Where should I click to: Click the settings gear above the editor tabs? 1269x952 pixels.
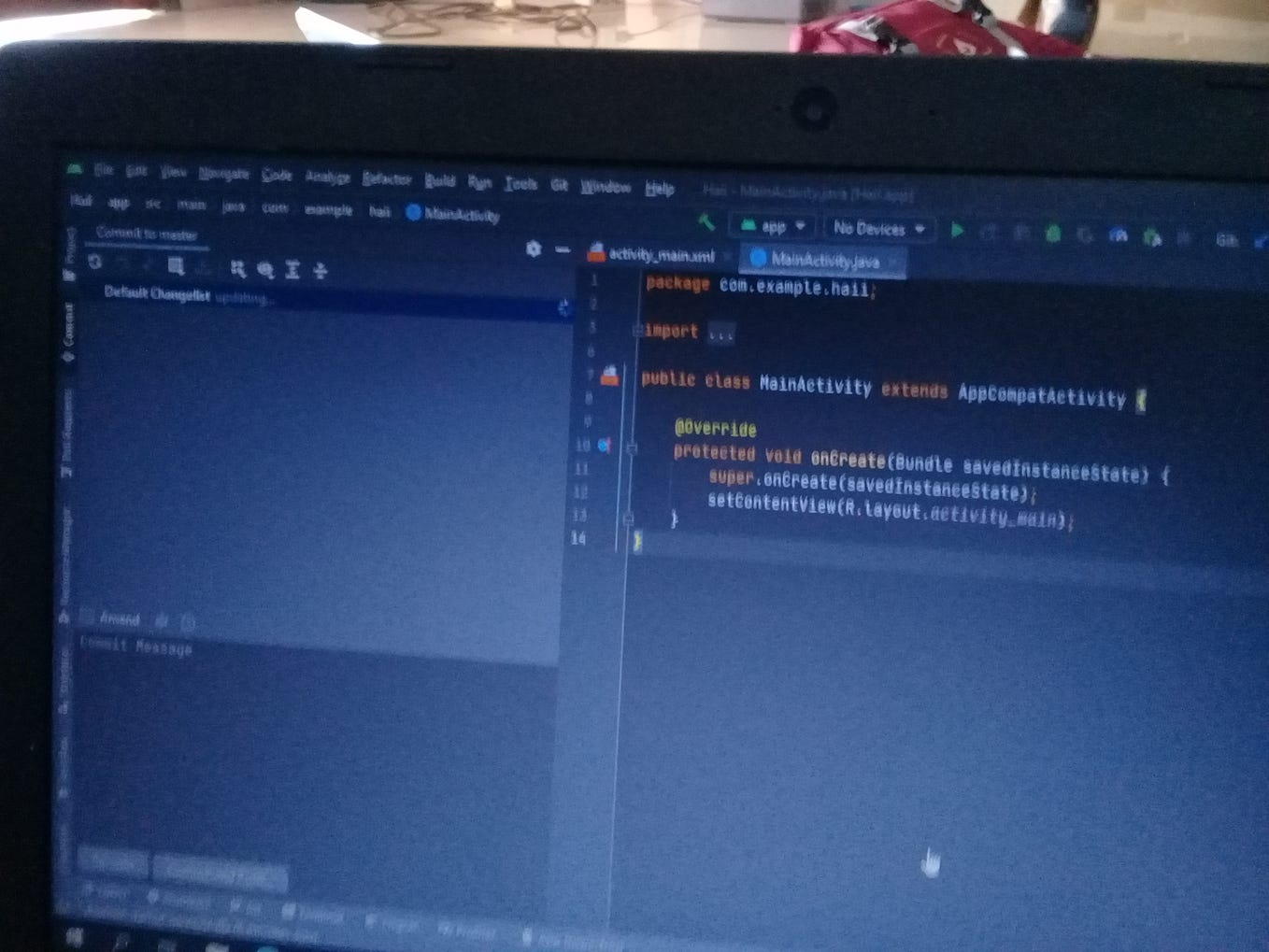(x=535, y=249)
